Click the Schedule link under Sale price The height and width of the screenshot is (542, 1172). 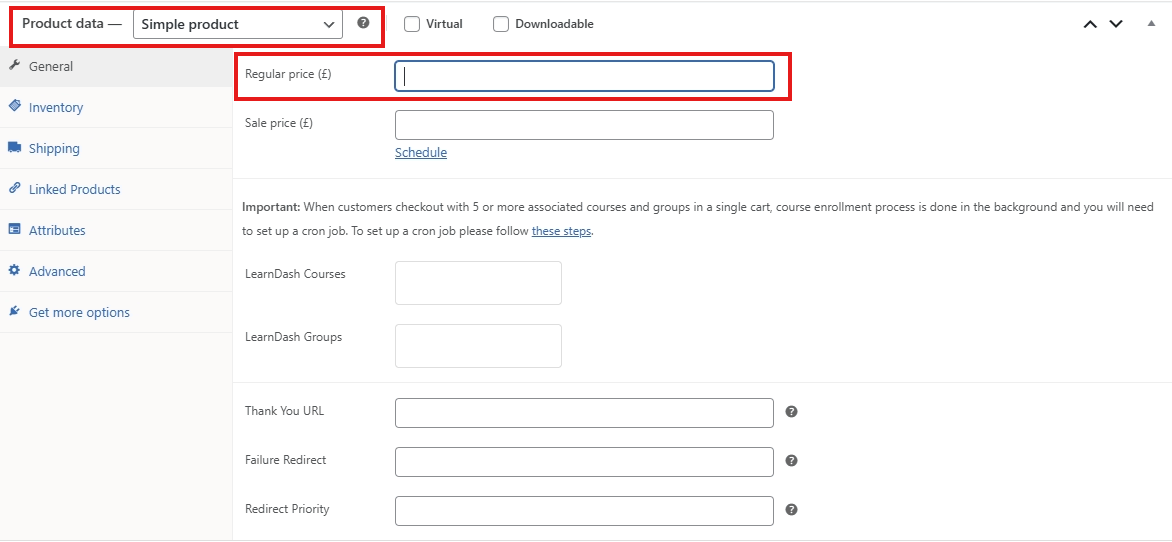pyautogui.click(x=421, y=153)
